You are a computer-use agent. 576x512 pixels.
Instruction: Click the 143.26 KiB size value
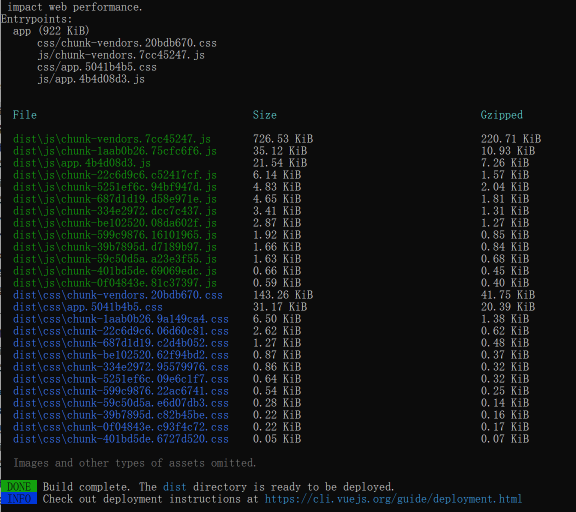click(283, 295)
